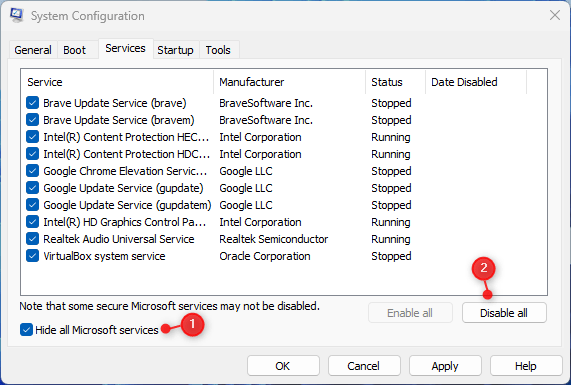The width and height of the screenshot is (571, 385).
Task: Select the Realtek Audio Universal Service name
Action: 119,239
